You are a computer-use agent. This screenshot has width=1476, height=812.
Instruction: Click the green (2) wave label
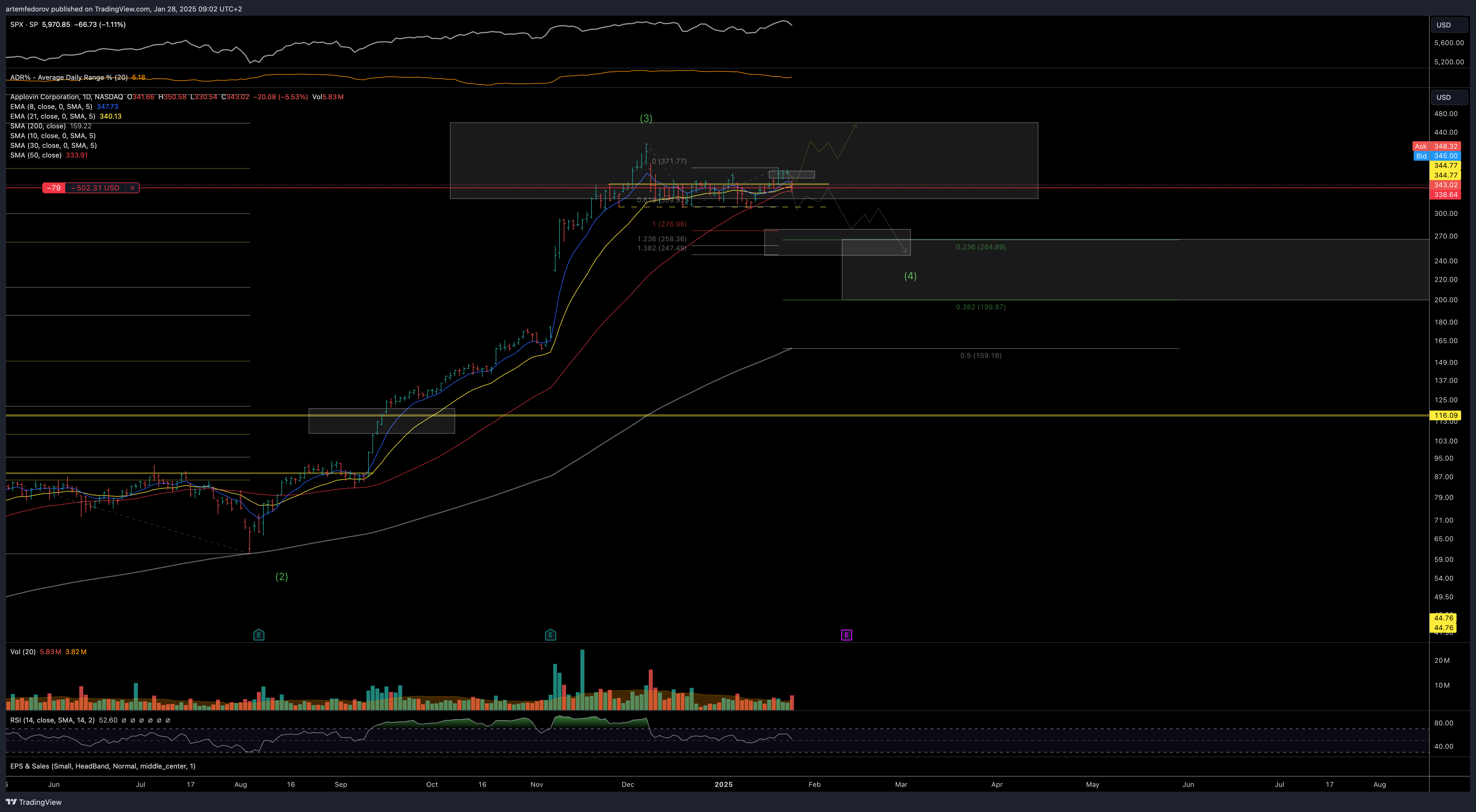coord(281,577)
